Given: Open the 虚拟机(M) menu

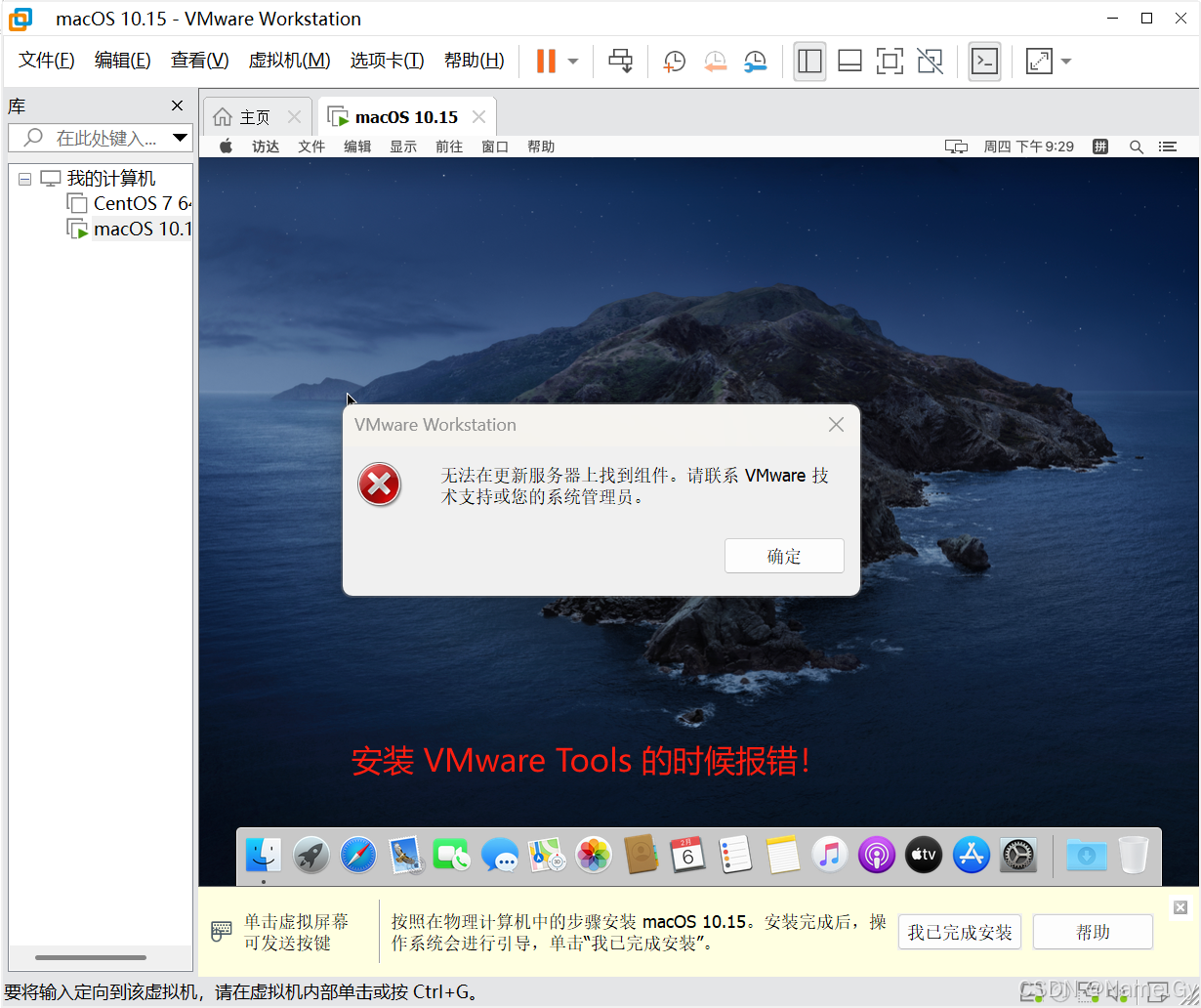Looking at the screenshot, I should click(289, 61).
